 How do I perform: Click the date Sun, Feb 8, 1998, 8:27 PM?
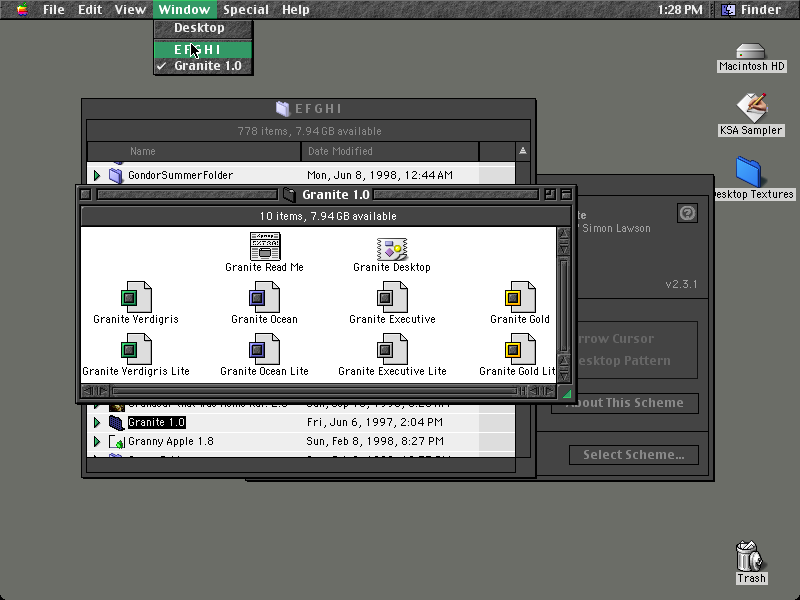pos(374,442)
